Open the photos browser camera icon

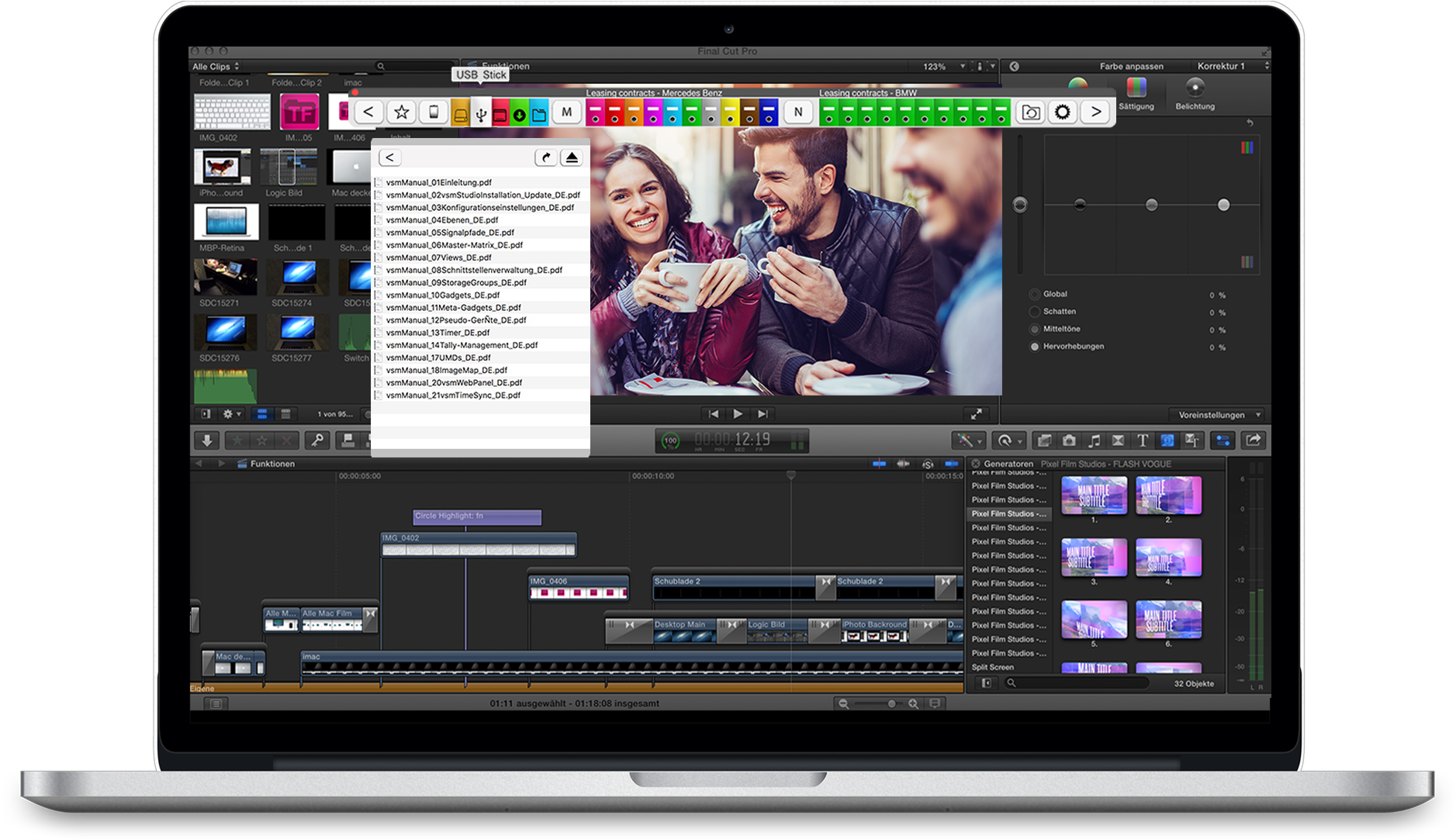tap(1069, 440)
